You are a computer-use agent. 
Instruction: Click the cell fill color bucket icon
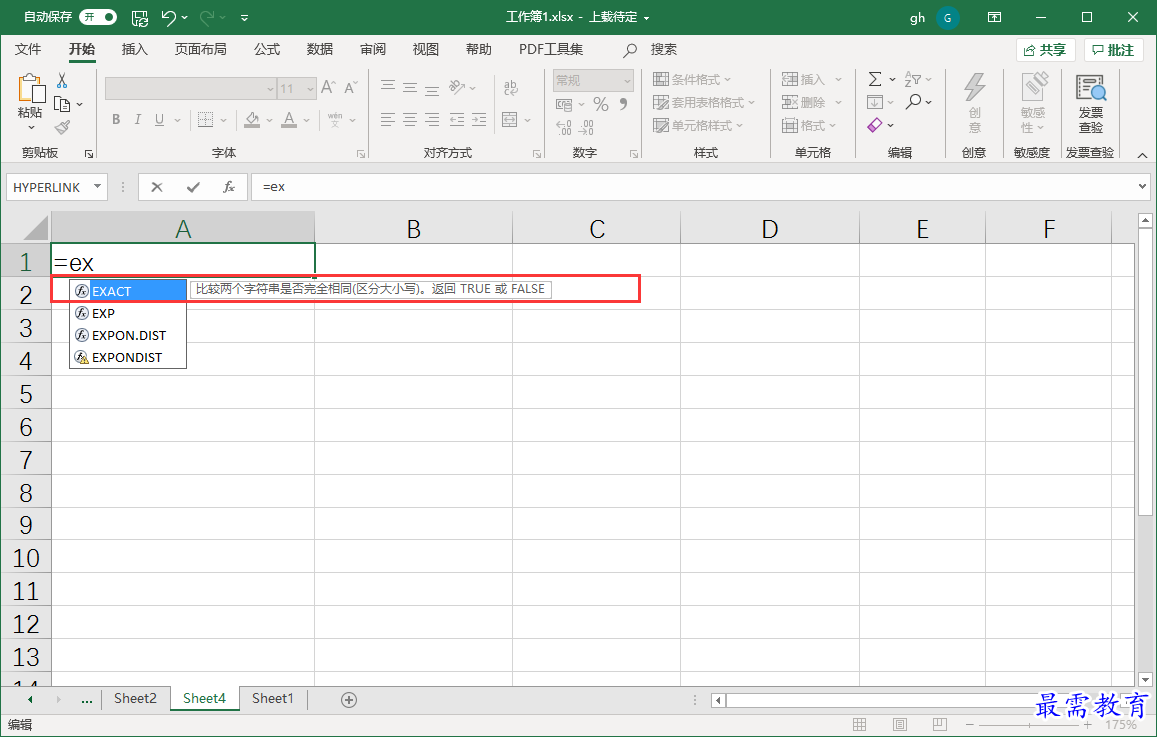click(x=252, y=120)
